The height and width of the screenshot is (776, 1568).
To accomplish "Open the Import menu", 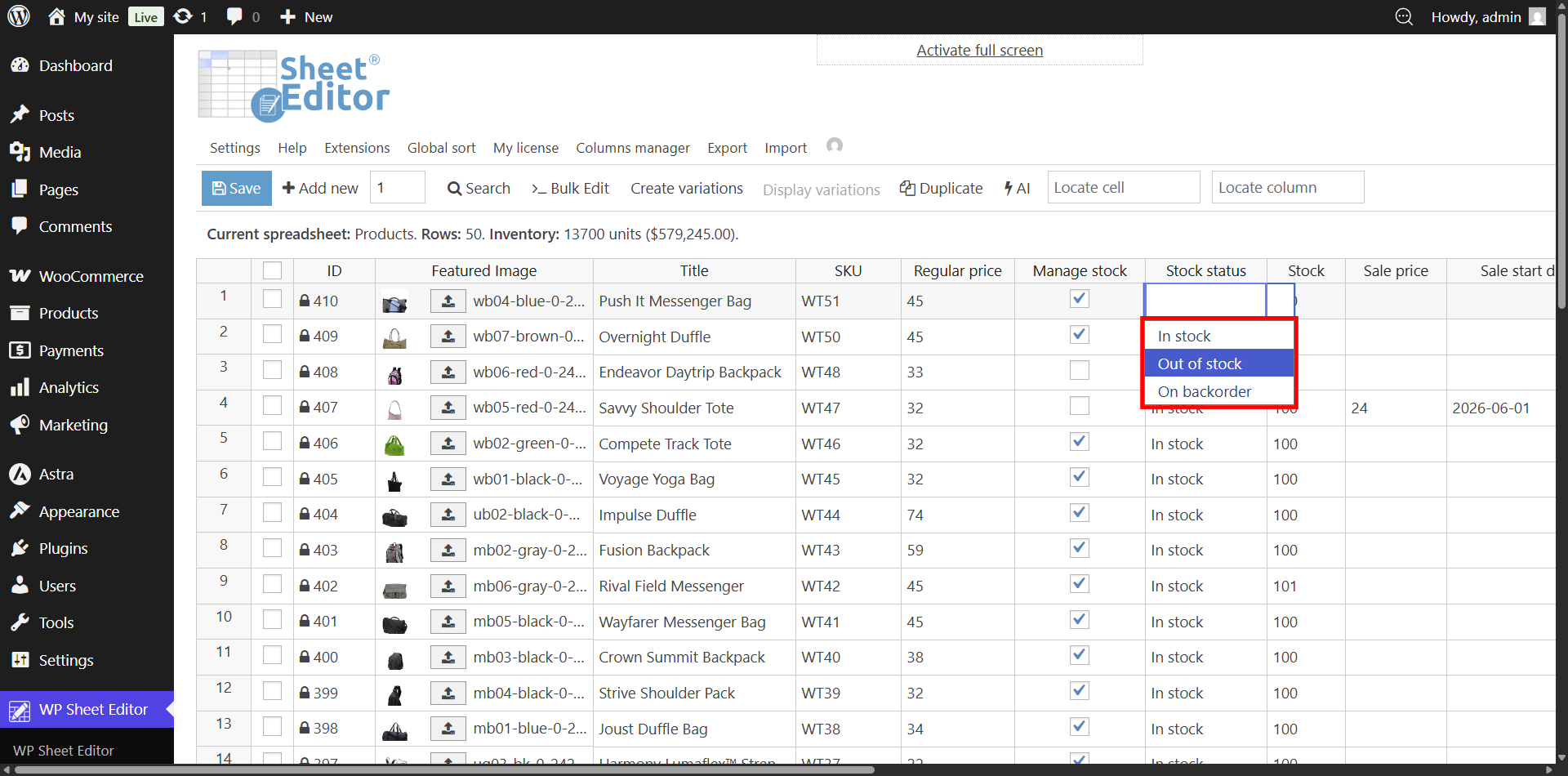I will [x=786, y=148].
